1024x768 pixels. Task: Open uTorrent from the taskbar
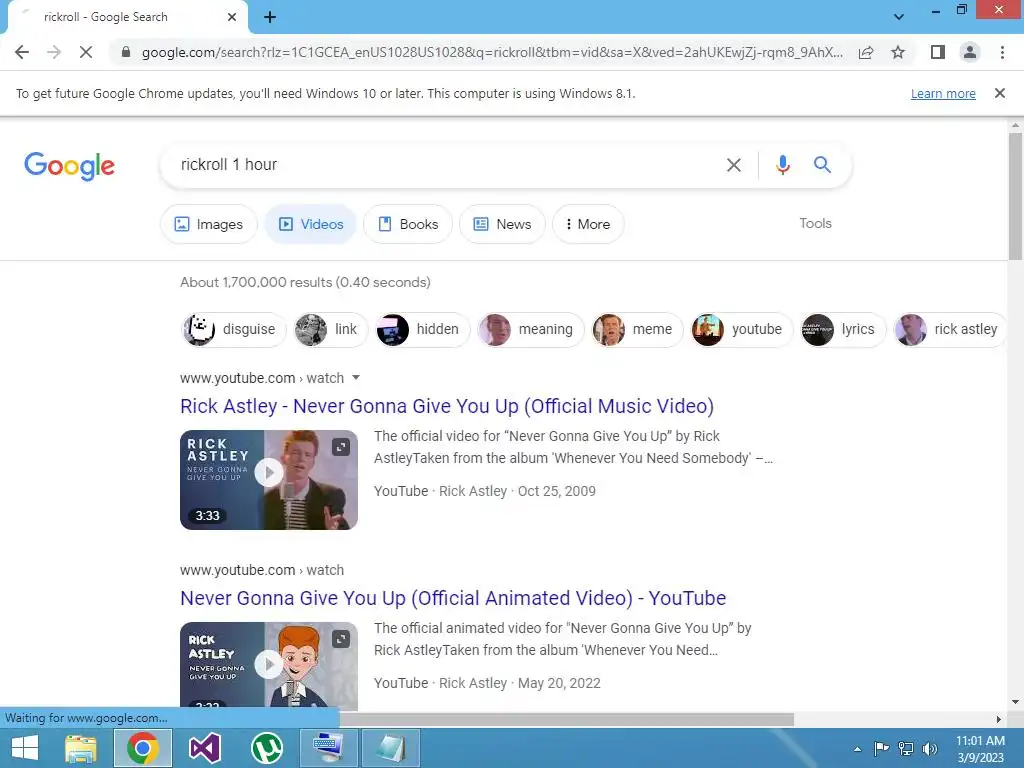click(x=267, y=748)
